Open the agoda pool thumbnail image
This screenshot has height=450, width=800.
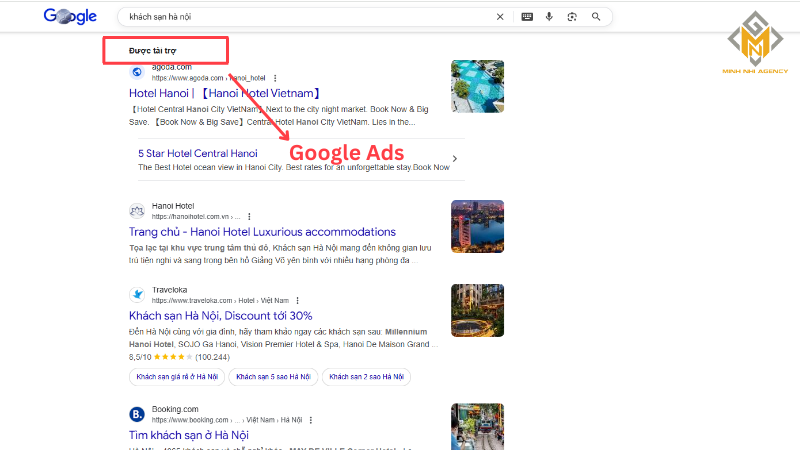click(478, 86)
